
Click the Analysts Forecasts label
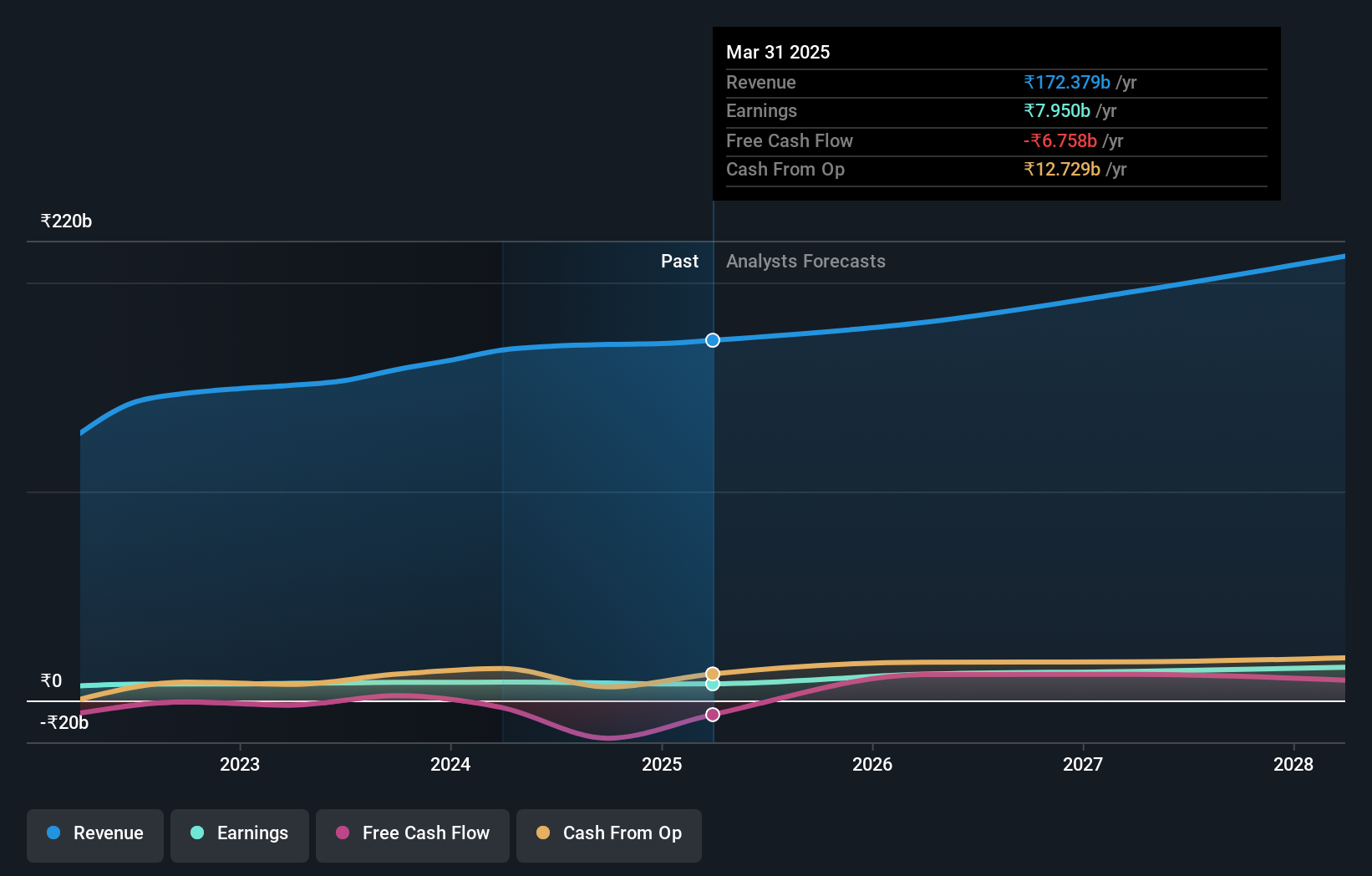[x=805, y=261]
